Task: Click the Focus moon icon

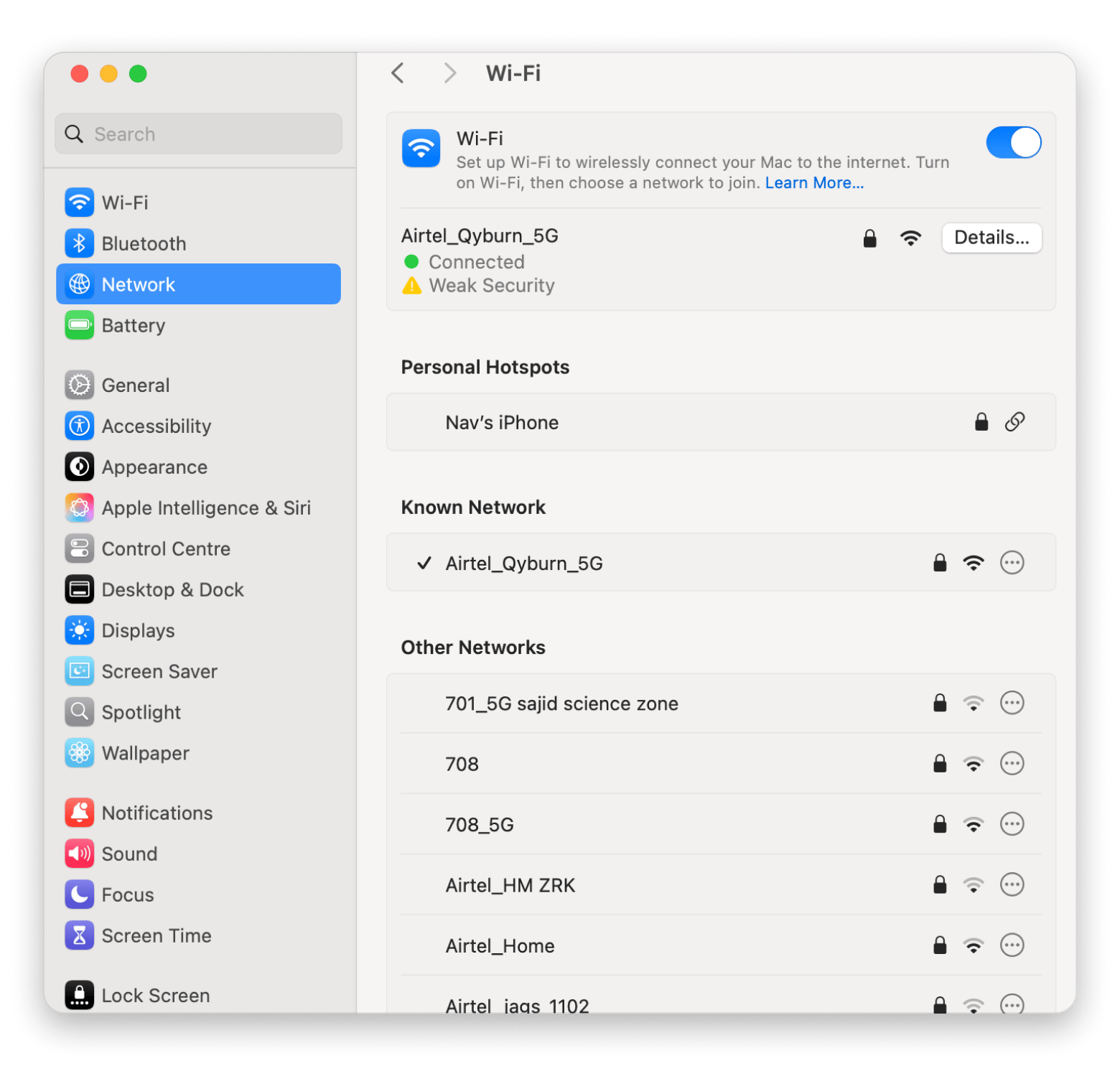Action: [80, 895]
